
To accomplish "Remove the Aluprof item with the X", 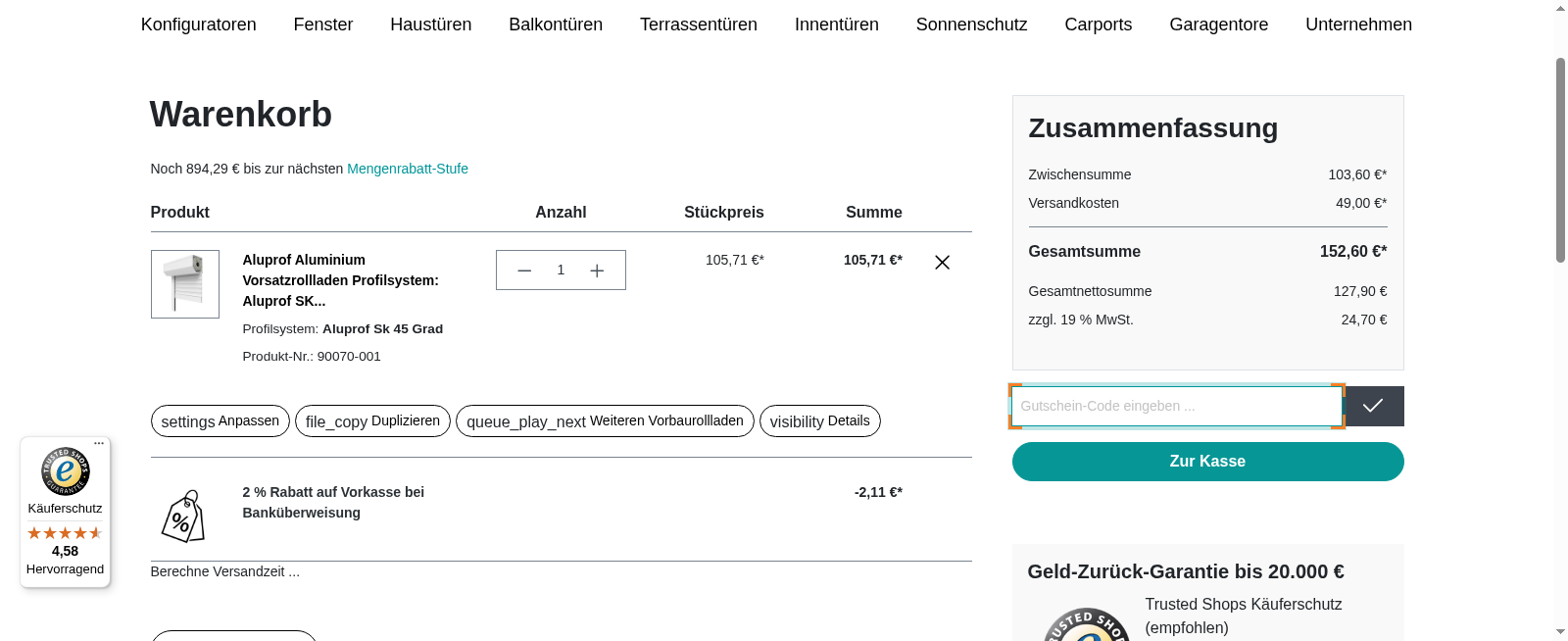I will pos(942,262).
